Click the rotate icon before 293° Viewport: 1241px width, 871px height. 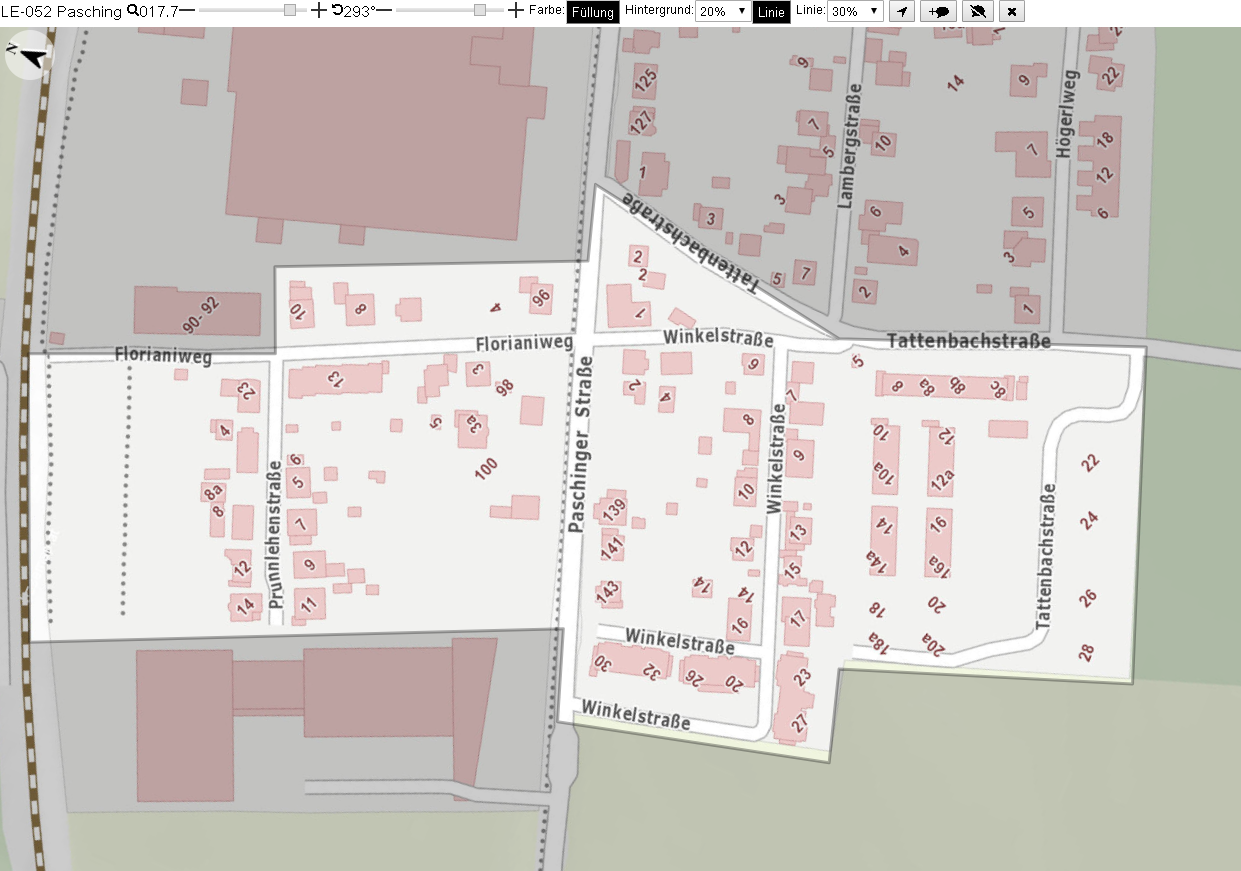pos(337,11)
